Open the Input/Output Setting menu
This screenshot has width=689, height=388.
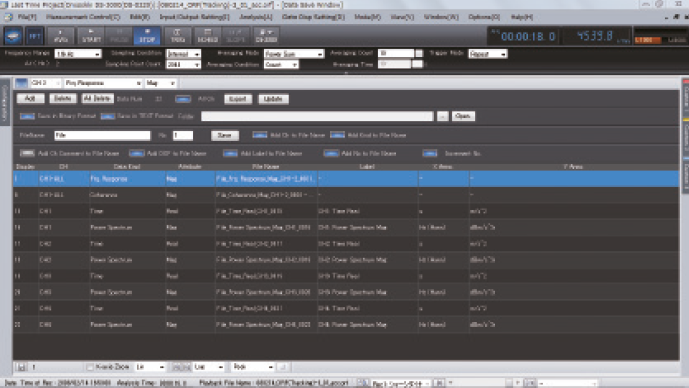[194, 17]
